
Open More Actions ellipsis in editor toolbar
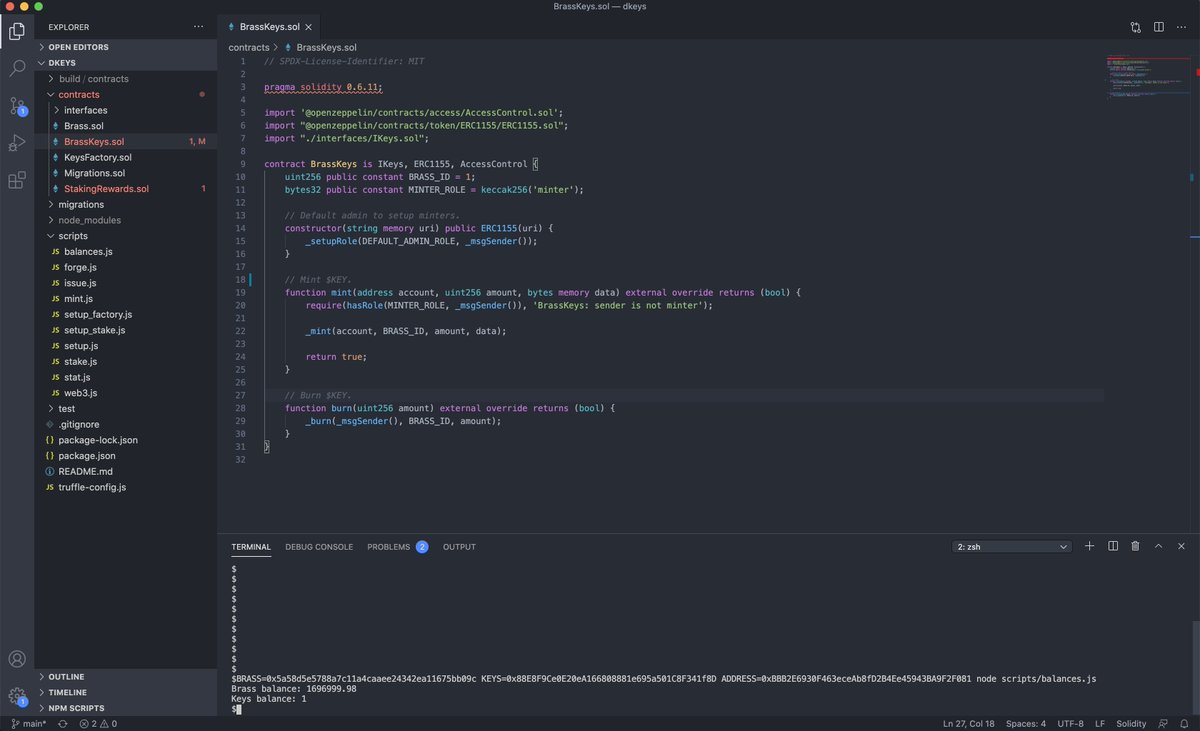coord(1182,27)
